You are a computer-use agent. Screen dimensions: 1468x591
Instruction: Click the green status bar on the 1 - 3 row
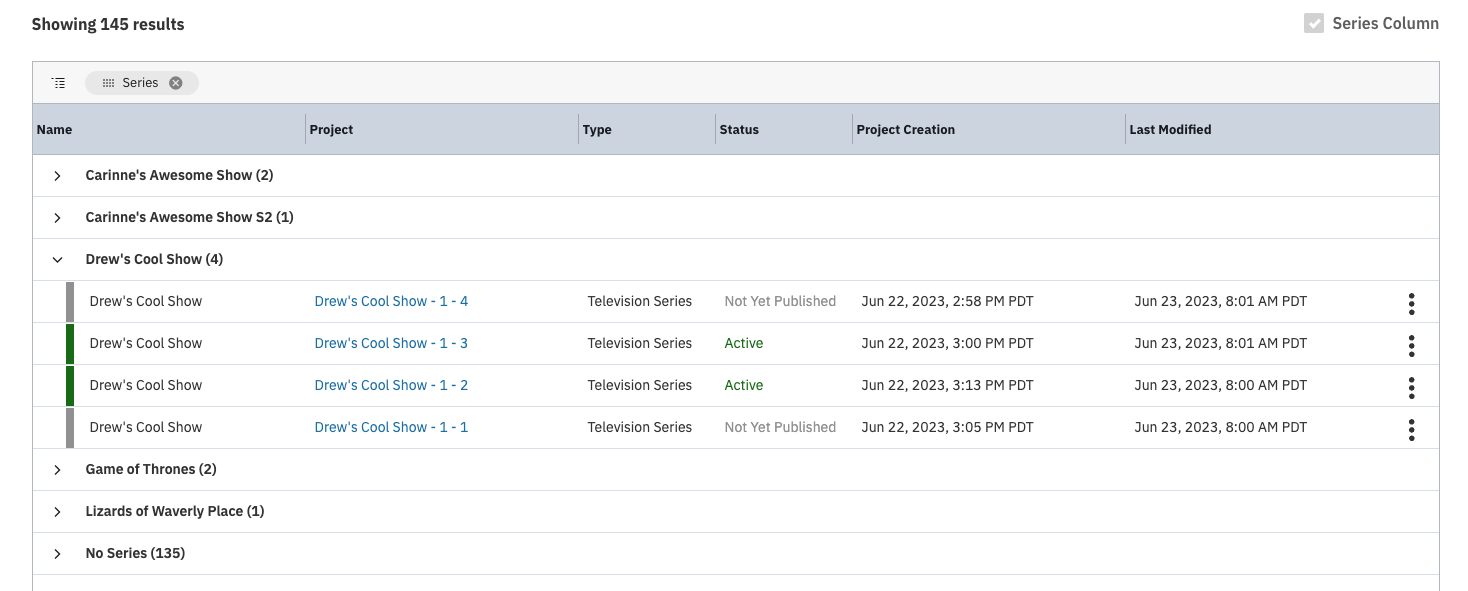(x=70, y=343)
